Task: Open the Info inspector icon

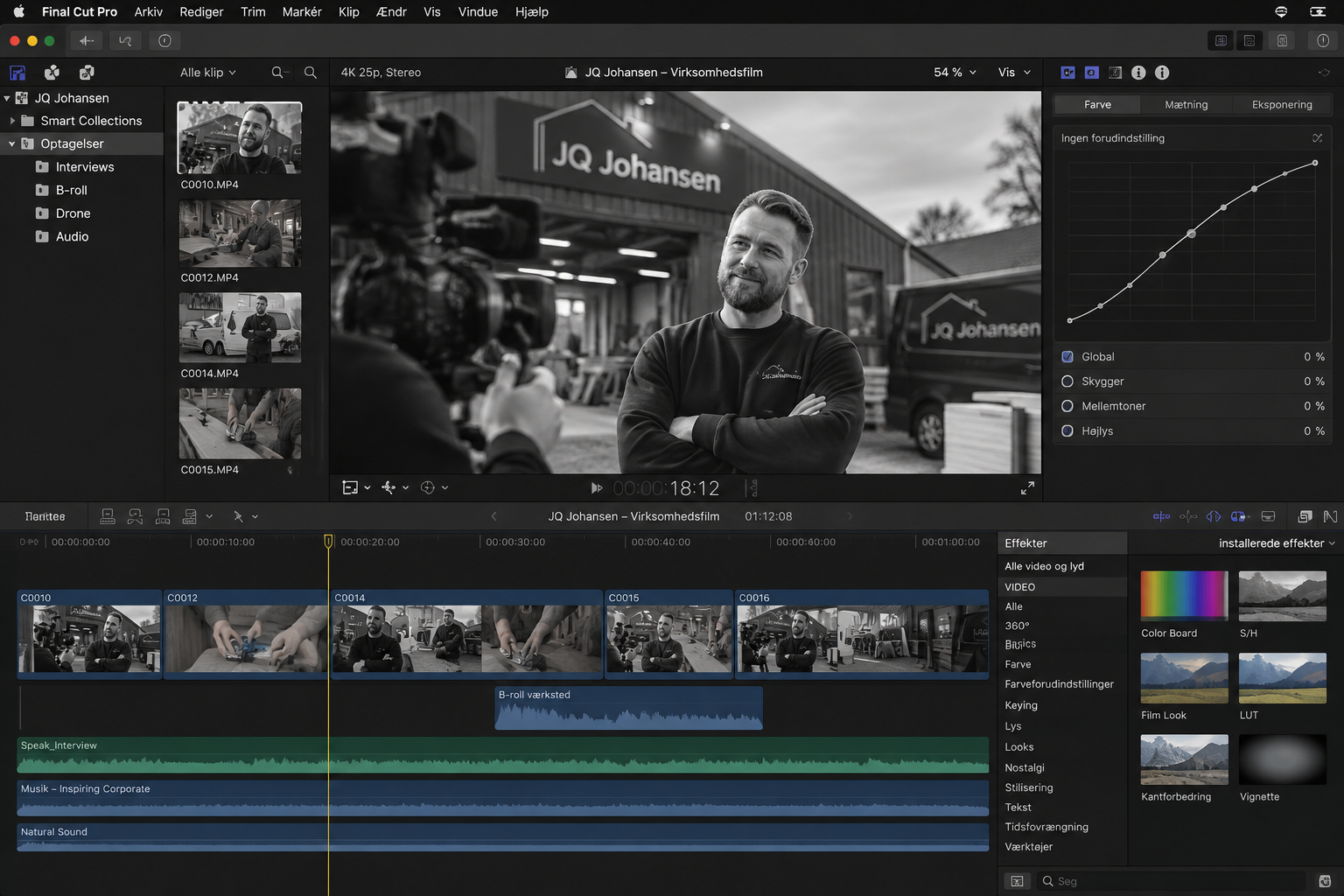Action: click(x=1138, y=73)
